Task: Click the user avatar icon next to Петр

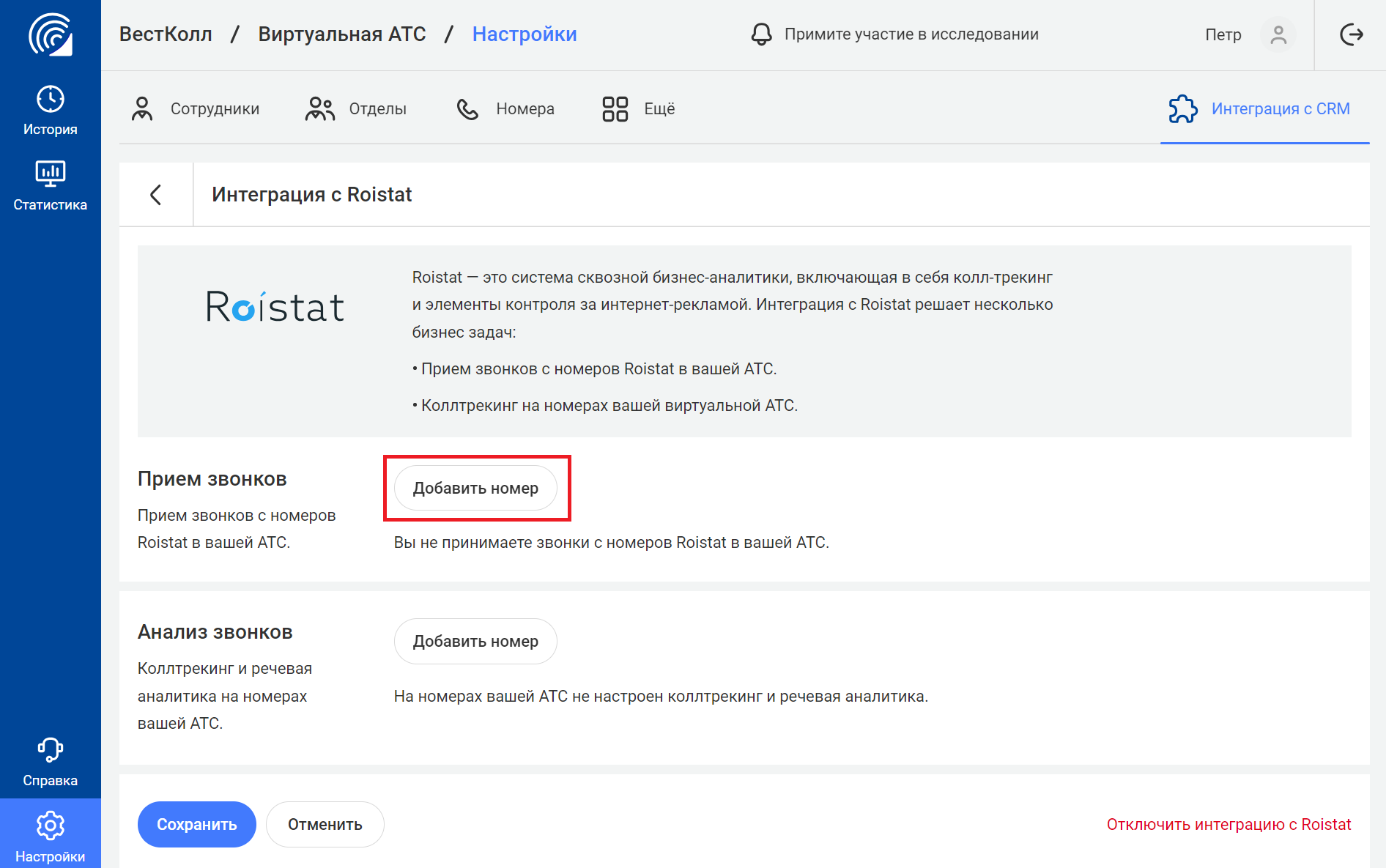Action: tap(1278, 34)
